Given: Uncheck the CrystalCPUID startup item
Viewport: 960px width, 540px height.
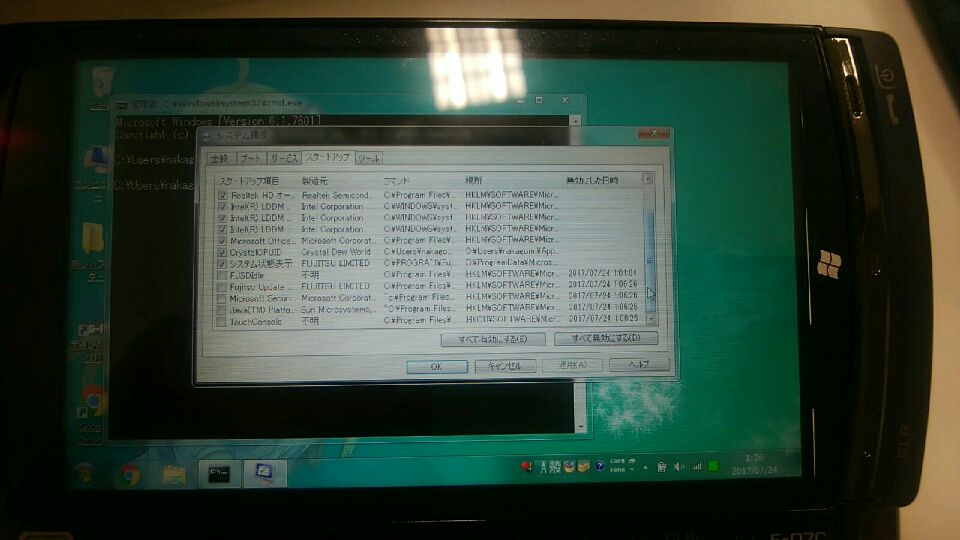Looking at the screenshot, I should click(222, 252).
